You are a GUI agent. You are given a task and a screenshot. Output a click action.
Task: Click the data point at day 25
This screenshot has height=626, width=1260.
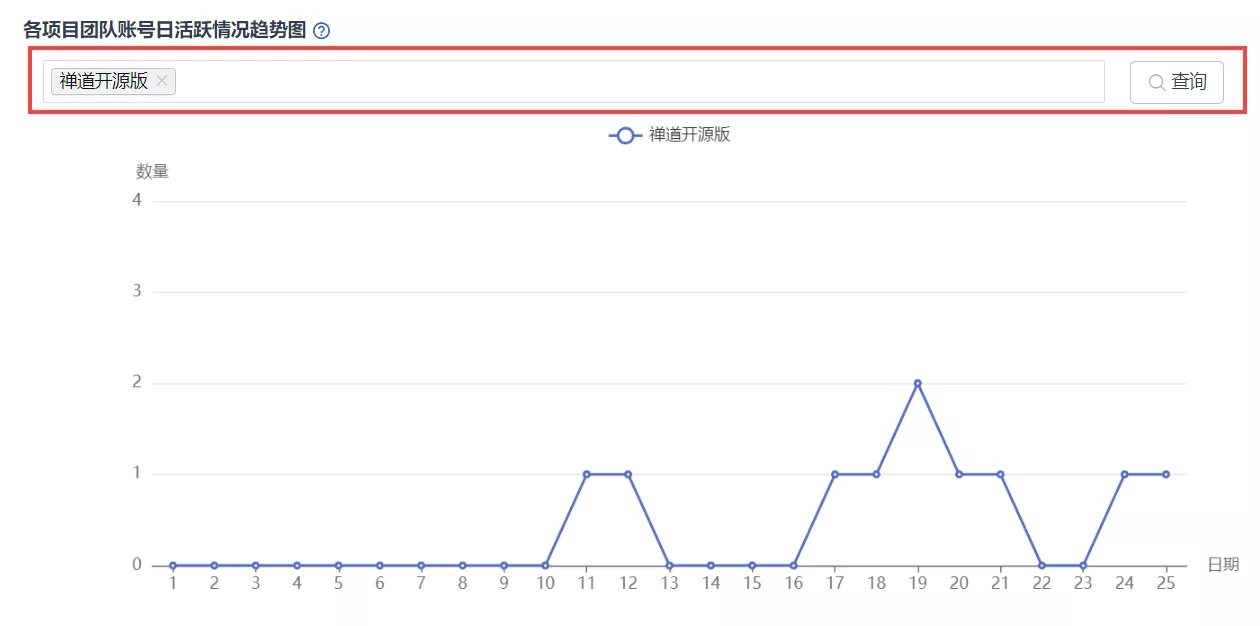tap(1166, 474)
